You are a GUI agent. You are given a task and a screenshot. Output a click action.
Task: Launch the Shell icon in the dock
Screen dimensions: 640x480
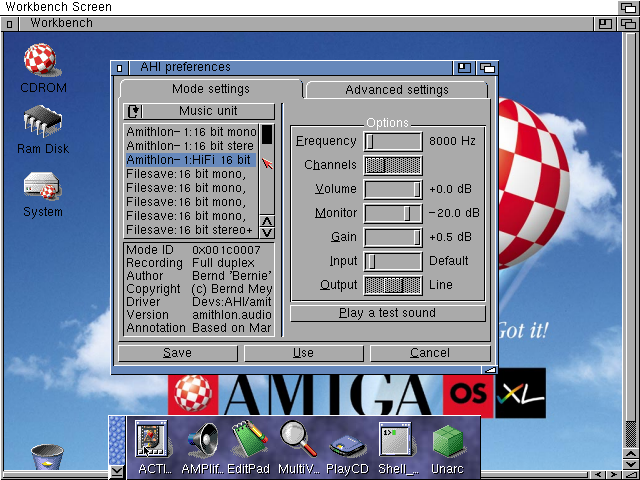point(398,448)
